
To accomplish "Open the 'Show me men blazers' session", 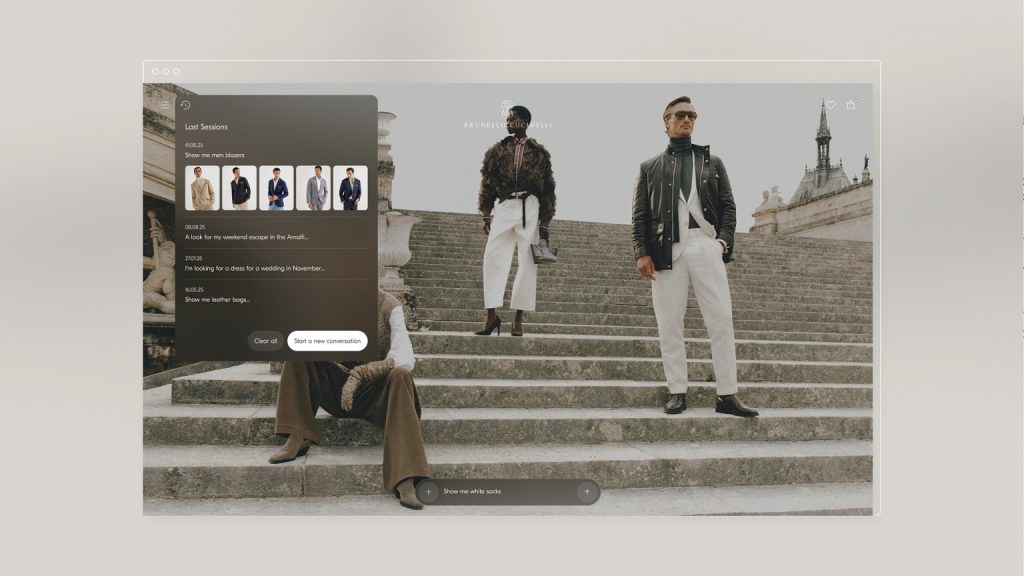I will click(x=214, y=155).
